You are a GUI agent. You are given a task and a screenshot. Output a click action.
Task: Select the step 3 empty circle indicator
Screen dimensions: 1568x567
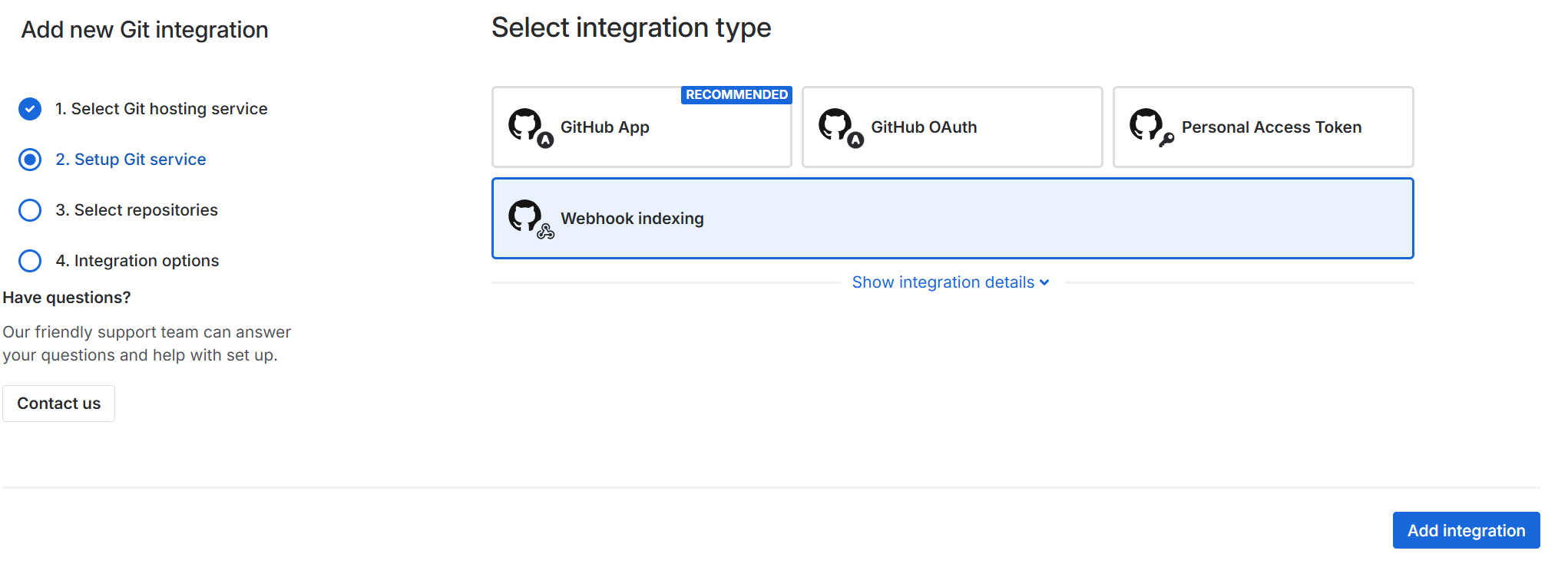tap(30, 210)
